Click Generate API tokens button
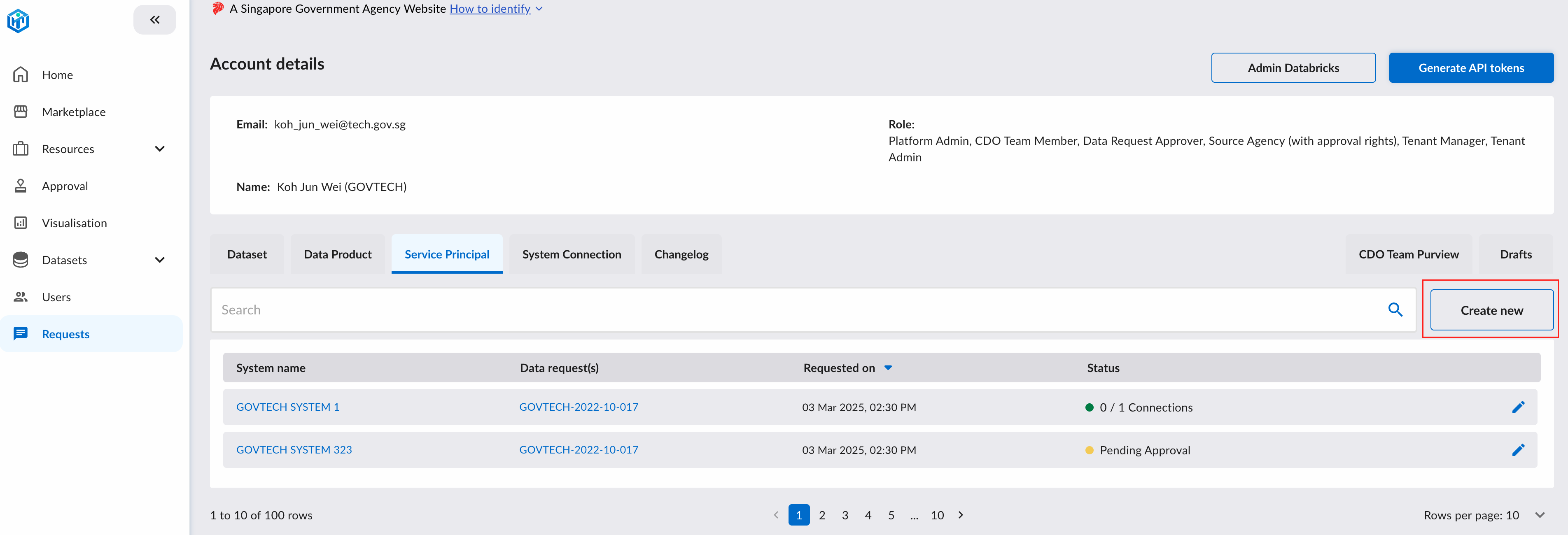Viewport: 1568px width, 535px height. click(x=1470, y=67)
